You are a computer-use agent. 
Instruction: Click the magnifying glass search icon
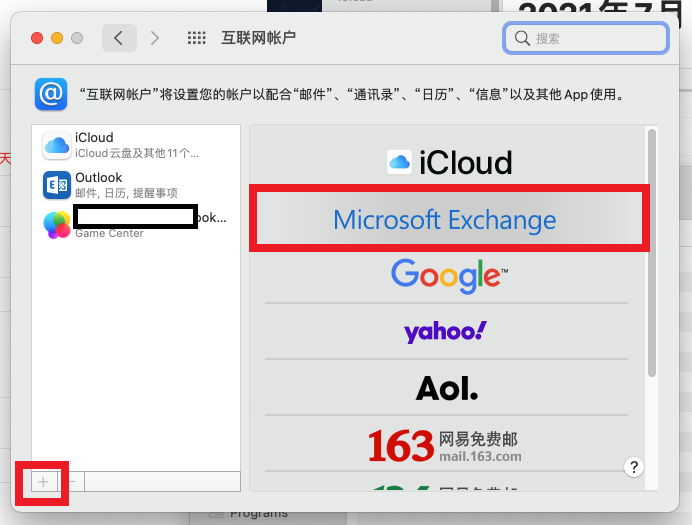[522, 38]
